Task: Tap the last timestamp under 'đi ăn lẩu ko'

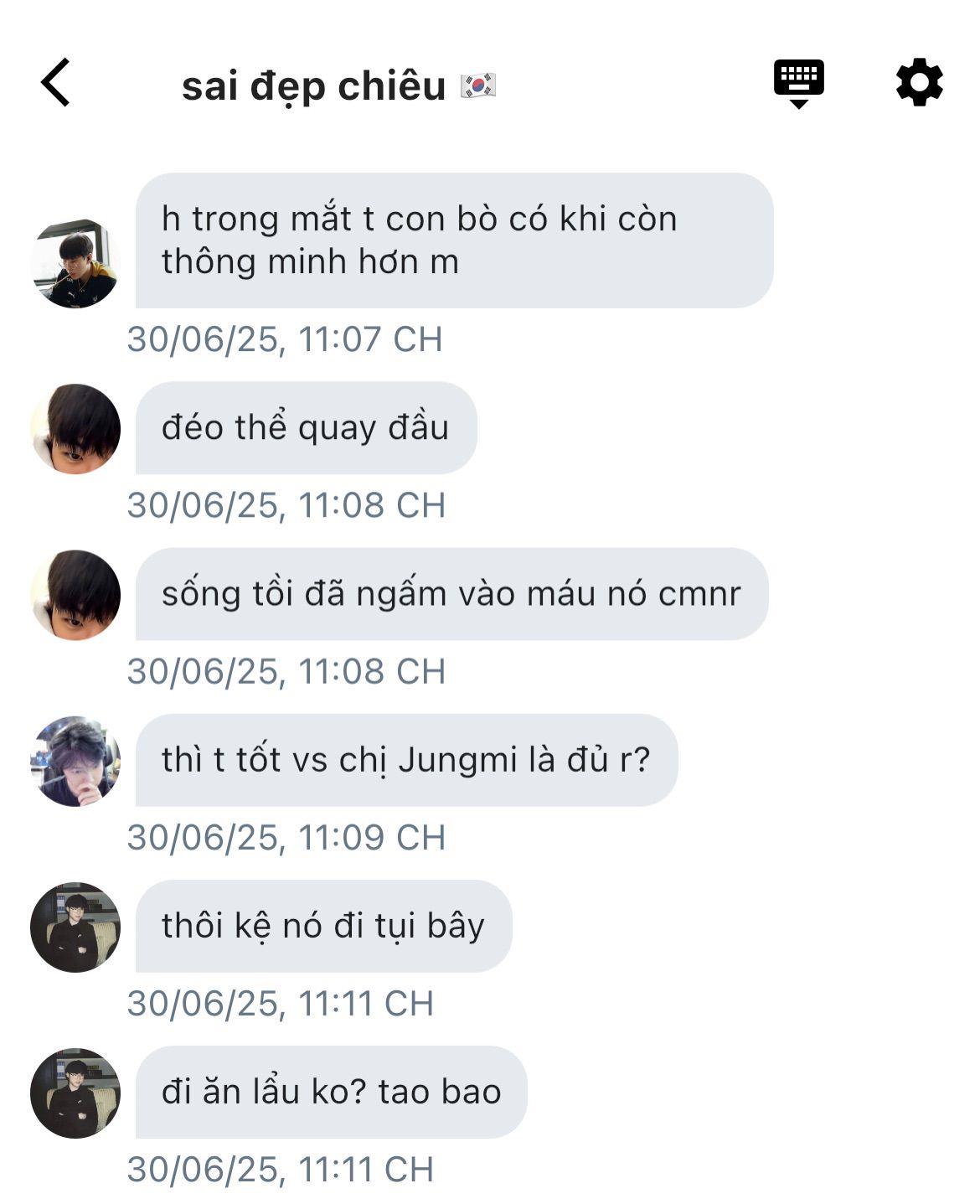Action: [281, 1169]
